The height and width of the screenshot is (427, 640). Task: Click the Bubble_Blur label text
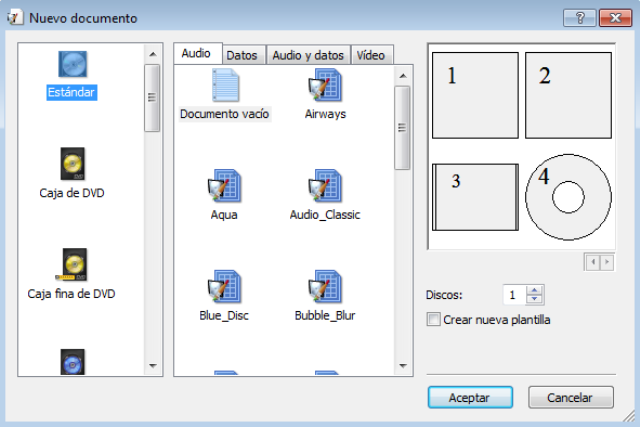pyautogui.click(x=325, y=315)
